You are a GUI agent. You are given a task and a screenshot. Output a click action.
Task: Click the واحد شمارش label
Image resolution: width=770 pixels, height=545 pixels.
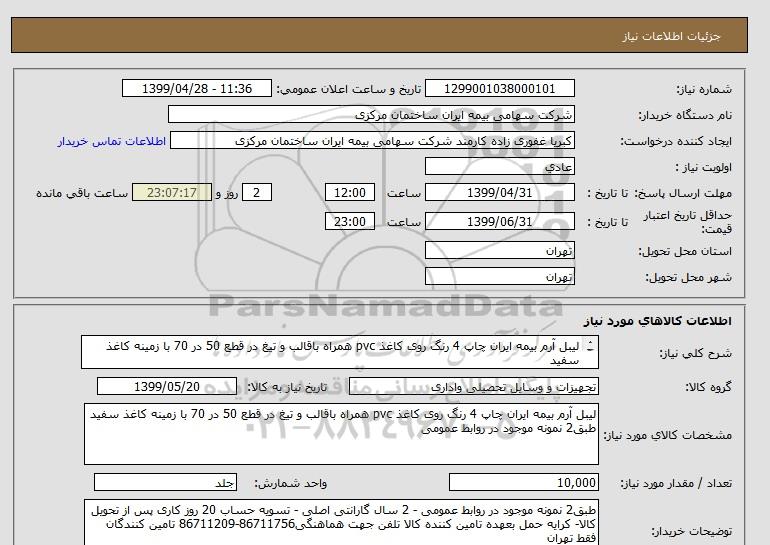[291, 483]
